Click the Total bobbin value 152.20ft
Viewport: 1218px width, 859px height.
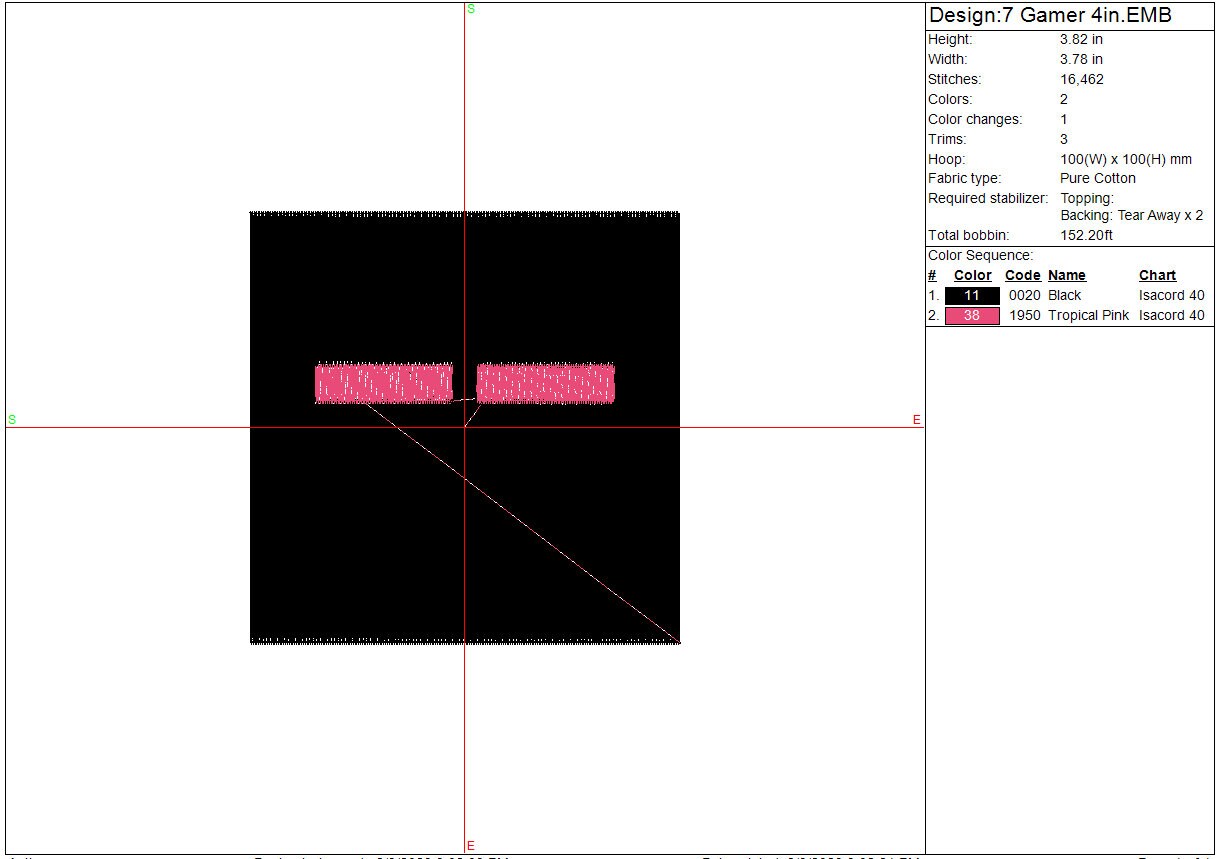[x=1086, y=236]
